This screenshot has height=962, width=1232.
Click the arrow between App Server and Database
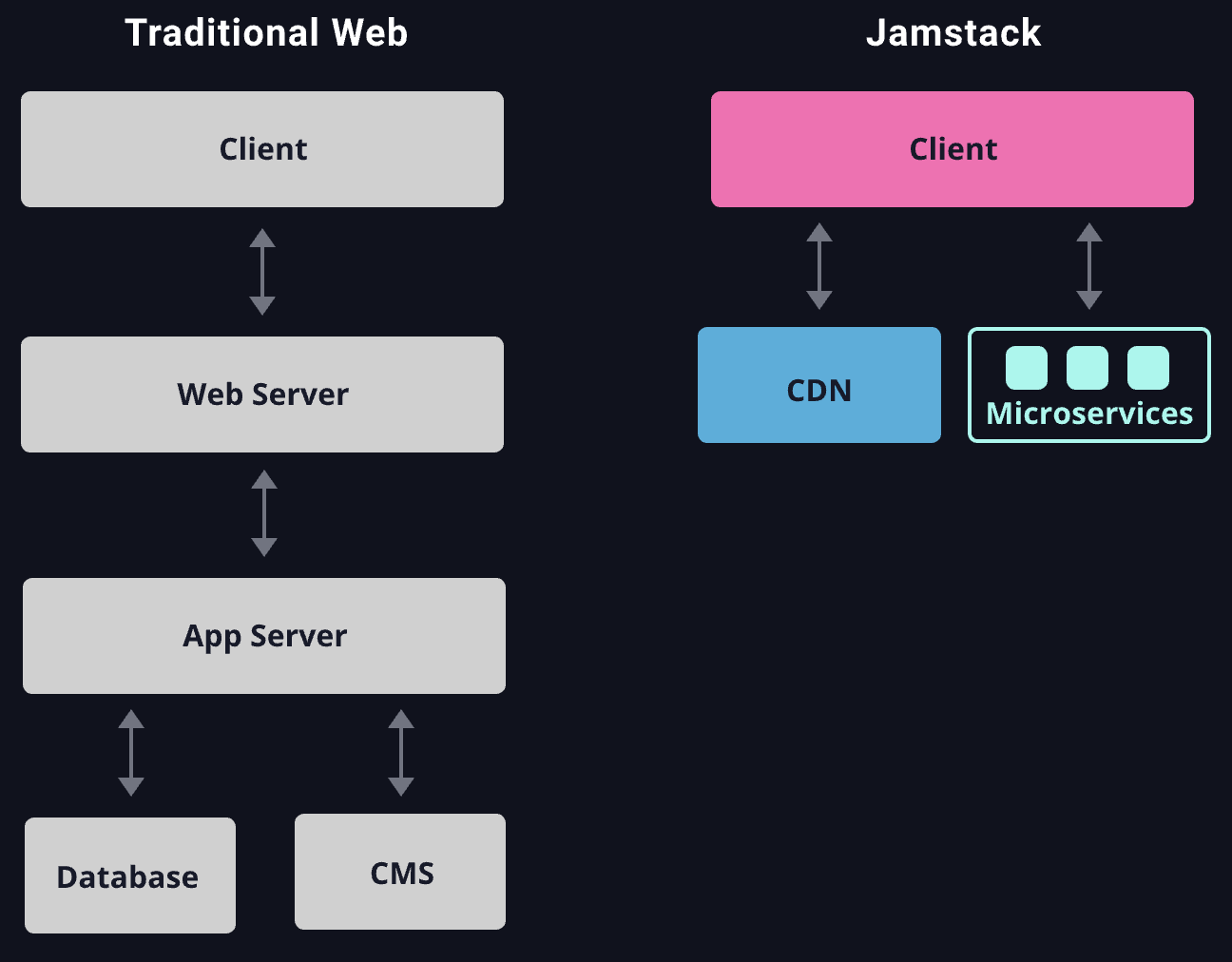(x=131, y=753)
